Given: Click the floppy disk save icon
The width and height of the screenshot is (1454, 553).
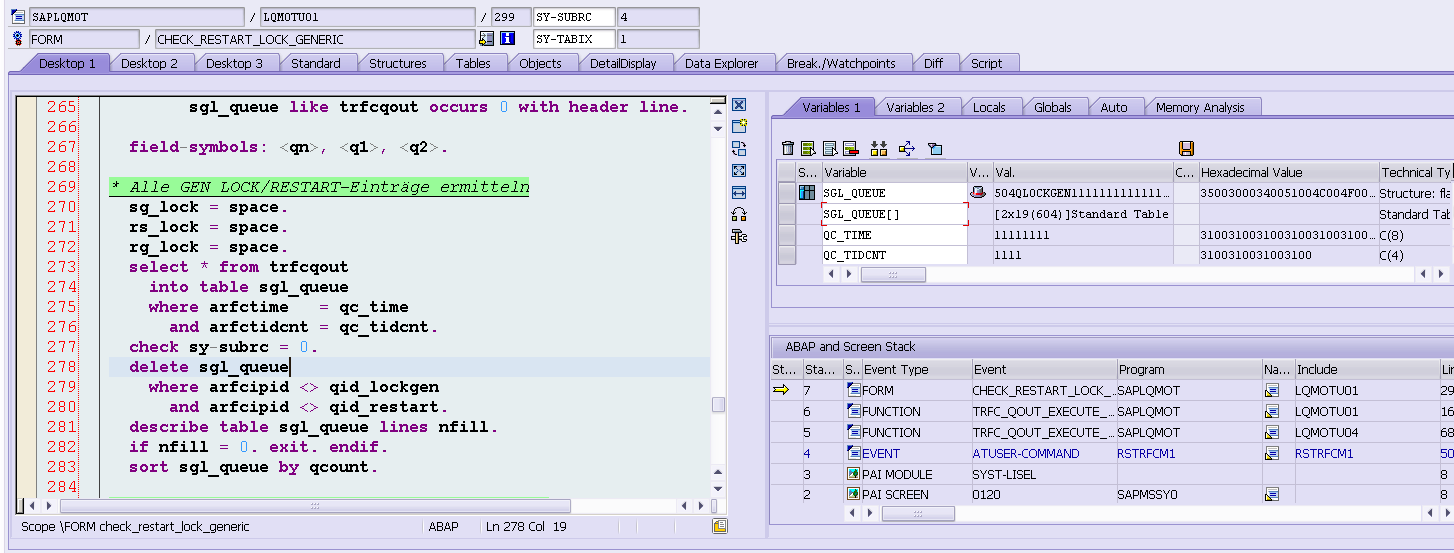Looking at the screenshot, I should (x=1186, y=148).
